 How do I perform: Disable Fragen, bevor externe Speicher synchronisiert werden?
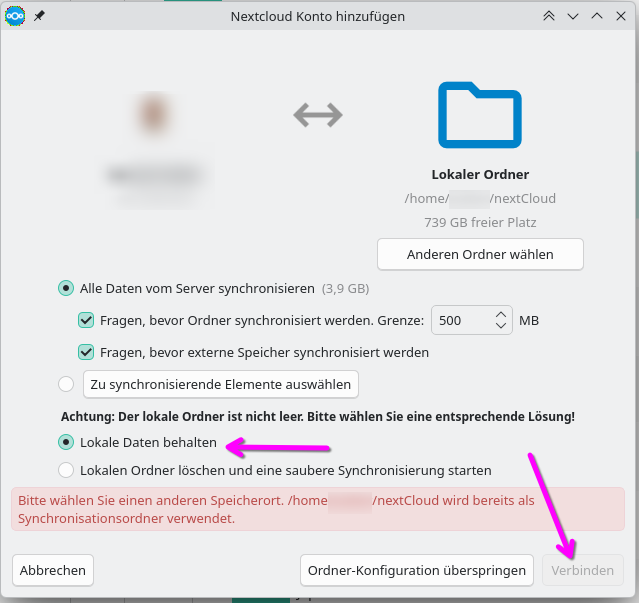86,352
